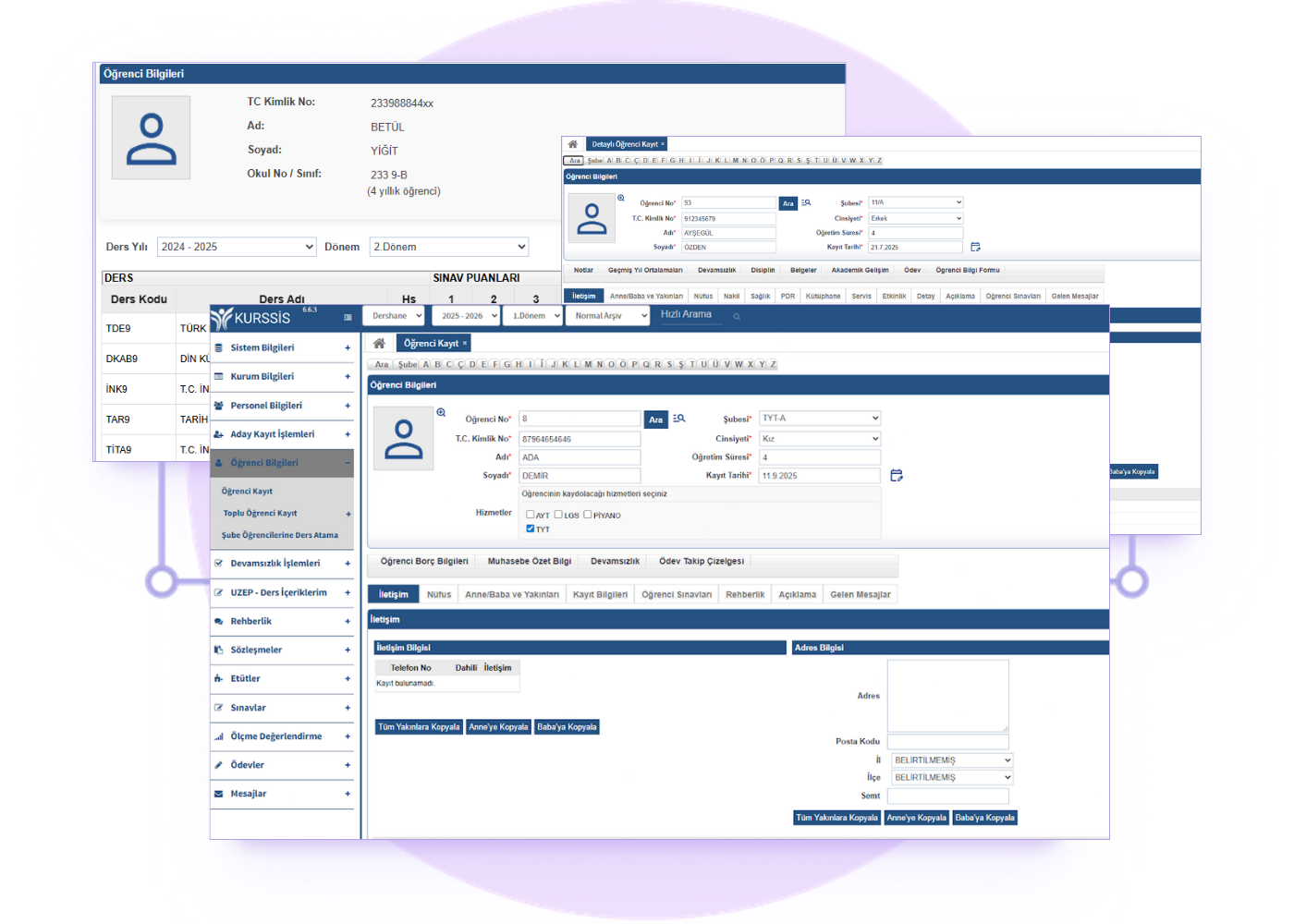Click the magnifier zoom icon near ADA's photo

coord(441,413)
